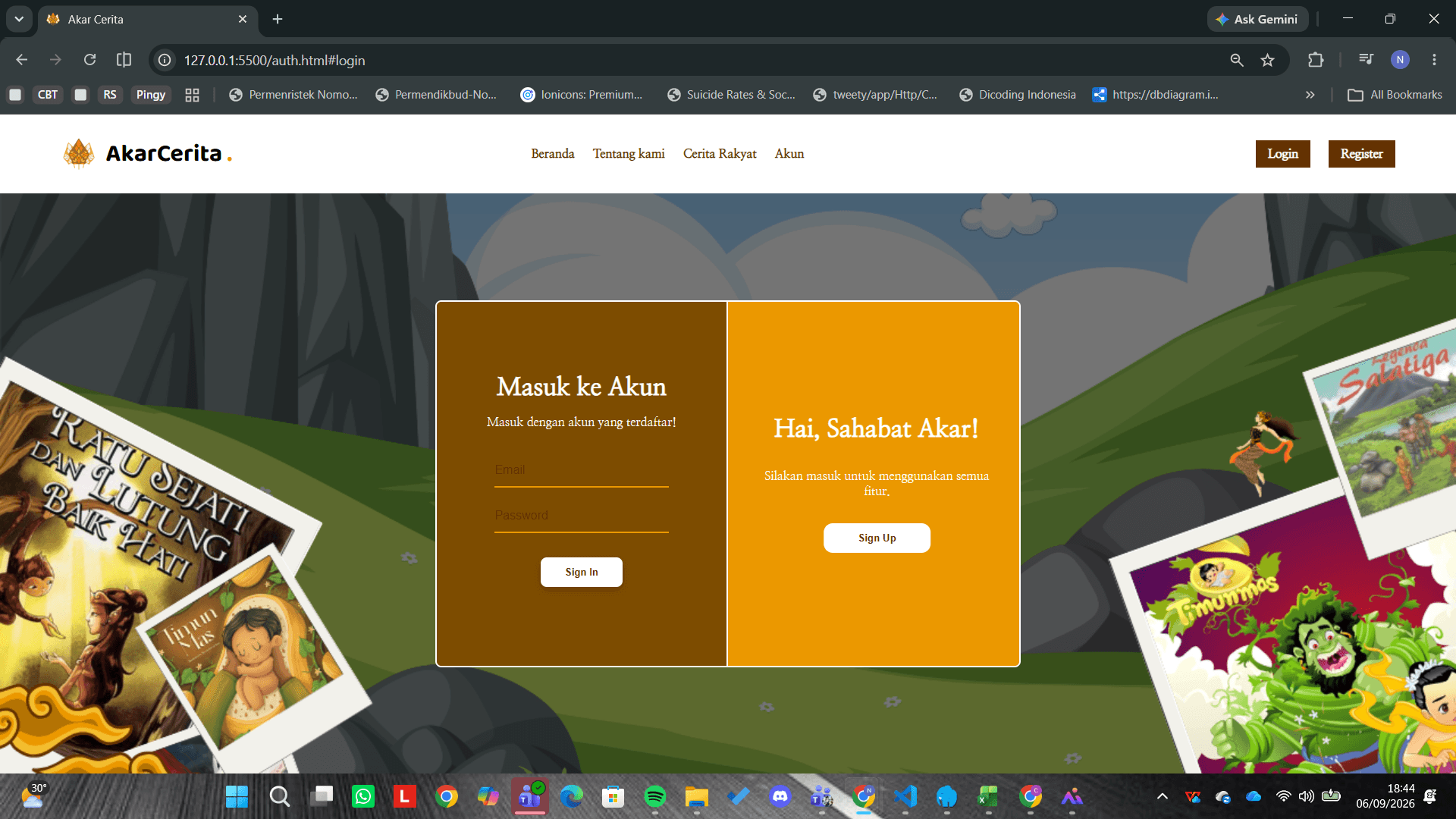Open the weather widget showing 30°
The image size is (1456, 819).
pyautogui.click(x=33, y=796)
